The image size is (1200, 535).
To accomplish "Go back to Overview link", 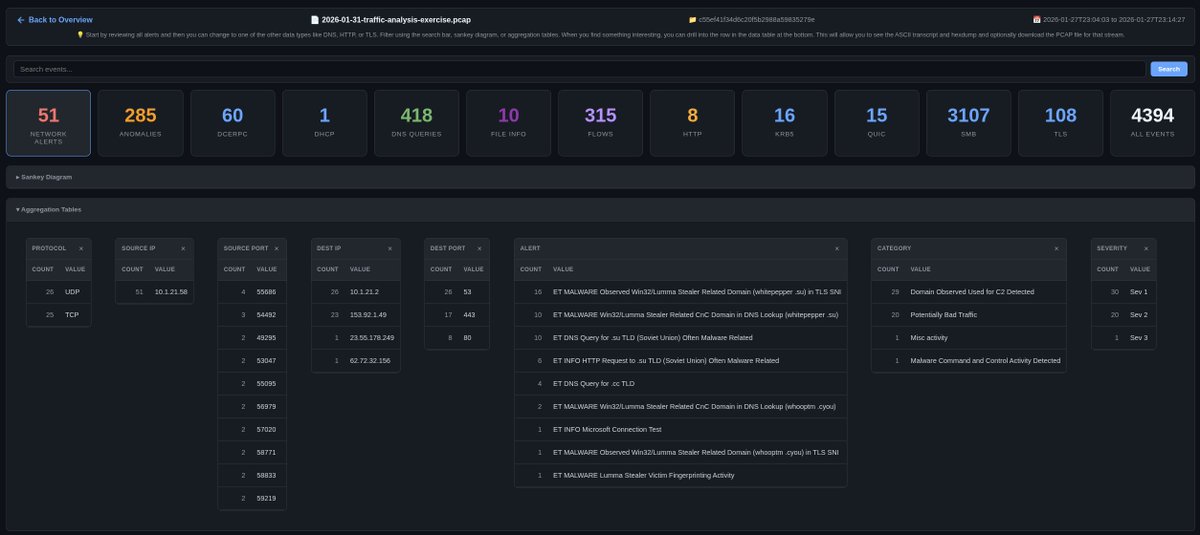I will click(x=55, y=19).
